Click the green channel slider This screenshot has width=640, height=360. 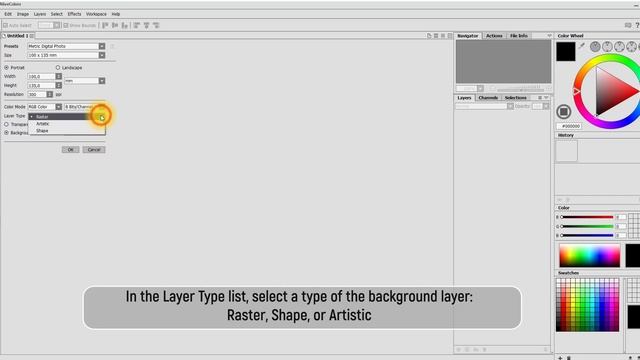[587, 226]
